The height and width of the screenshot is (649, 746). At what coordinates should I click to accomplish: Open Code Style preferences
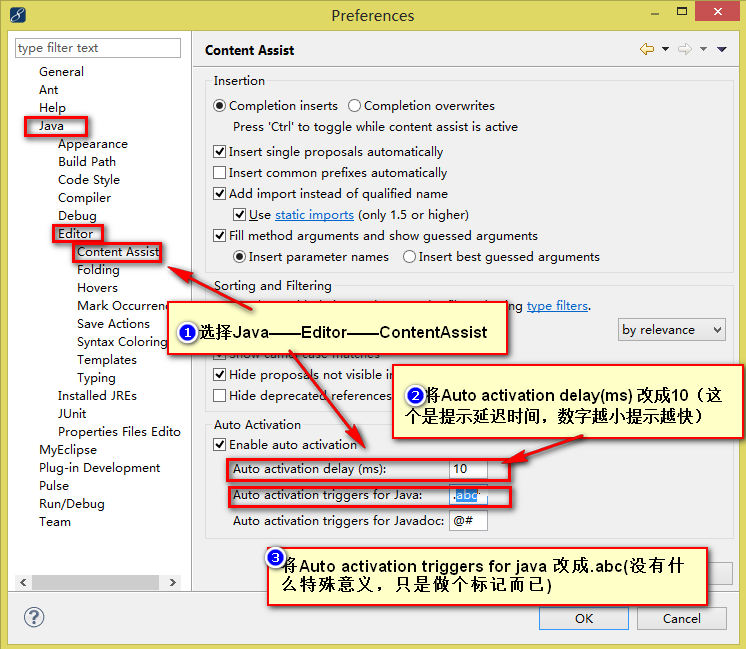tap(89, 180)
